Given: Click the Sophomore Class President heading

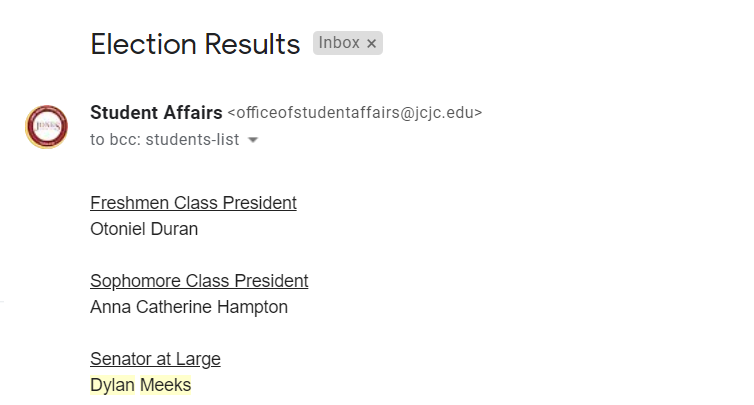Looking at the screenshot, I should (x=199, y=281).
